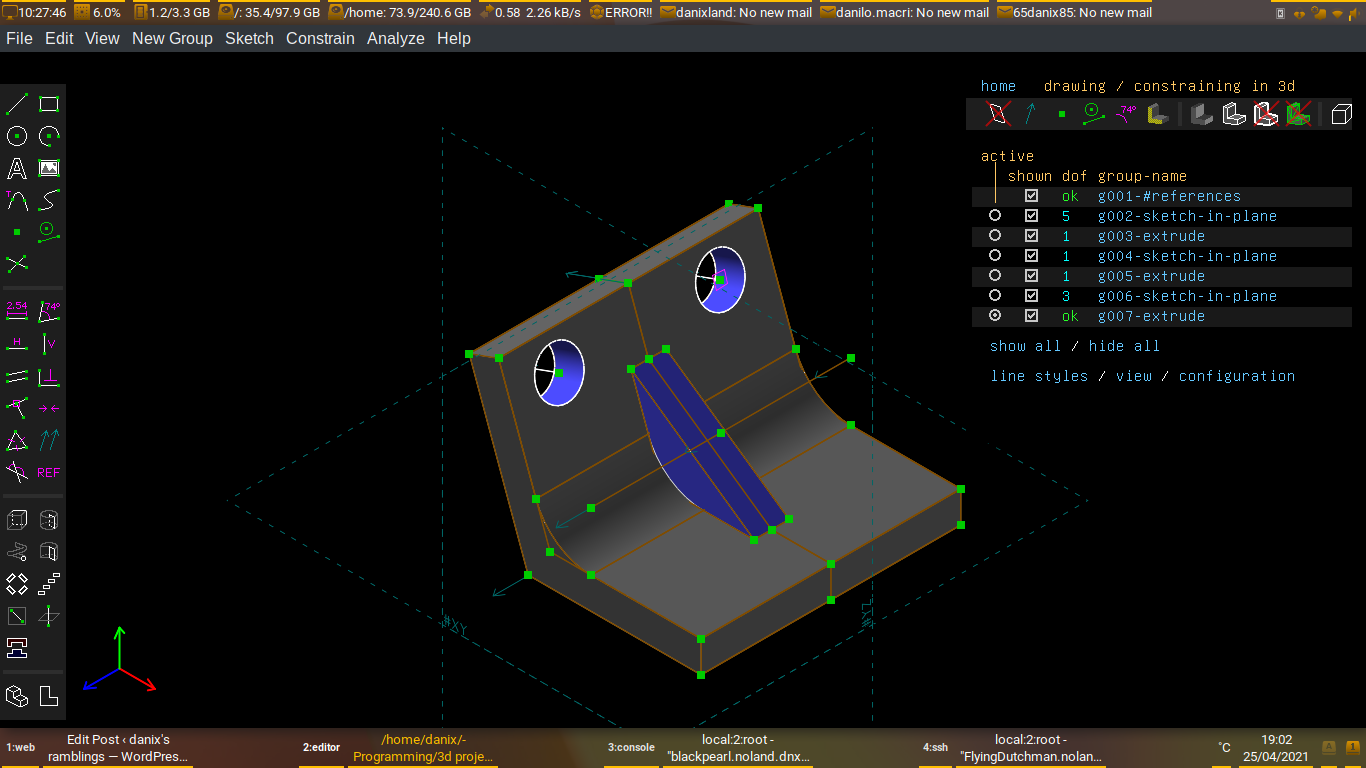Screen dimensions: 1366x768
Task: Apply the Horizontal constraint
Action: 16,343
